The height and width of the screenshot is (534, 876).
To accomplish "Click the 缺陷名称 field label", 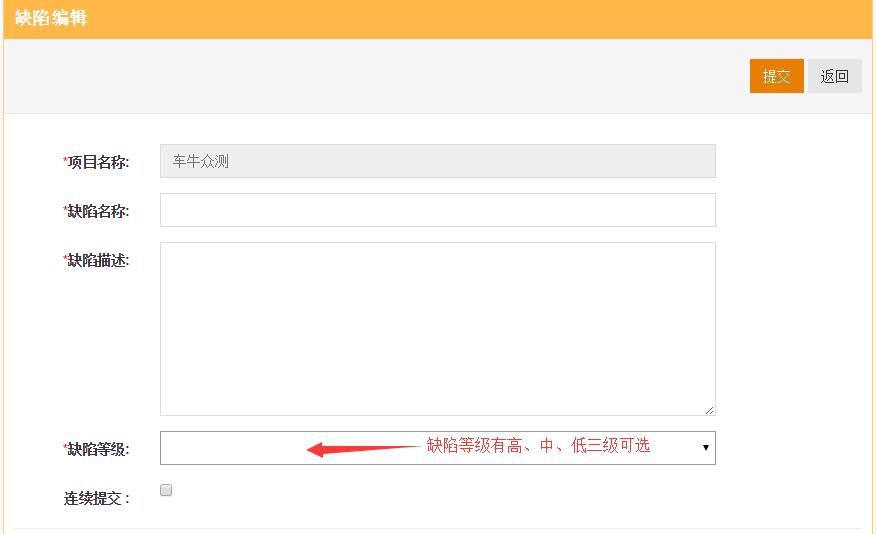I will [x=96, y=211].
